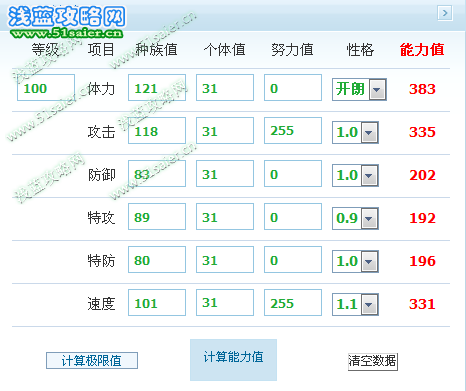
Task: Open the 开朗 nature dropdown
Action: [359, 89]
